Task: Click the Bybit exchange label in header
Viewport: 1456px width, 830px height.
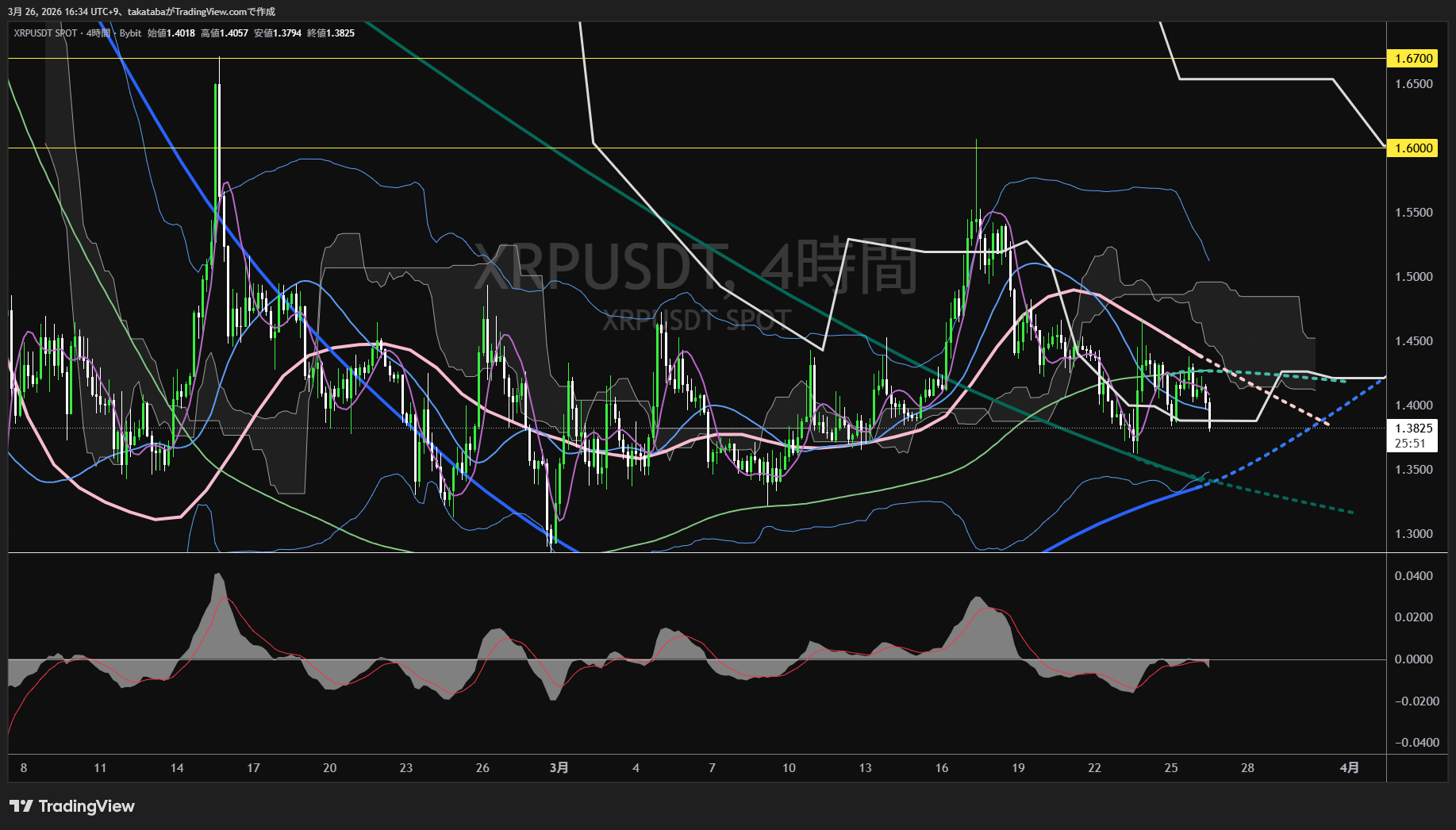Action: coord(130,33)
